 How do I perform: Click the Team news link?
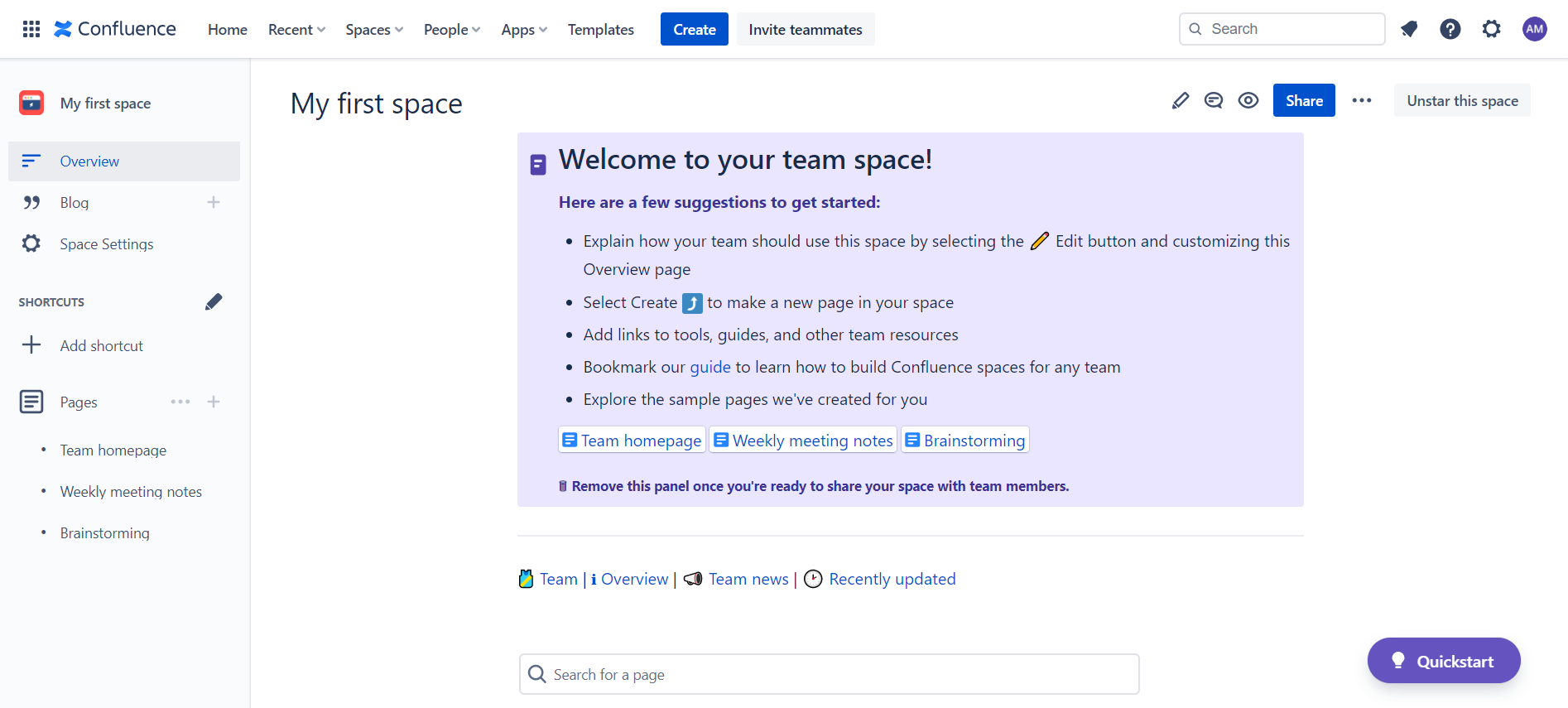point(748,579)
